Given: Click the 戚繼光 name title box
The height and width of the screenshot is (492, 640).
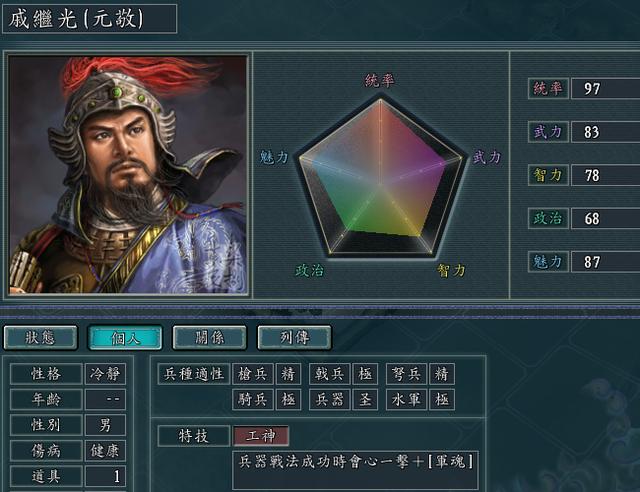Looking at the screenshot, I should point(89,19).
